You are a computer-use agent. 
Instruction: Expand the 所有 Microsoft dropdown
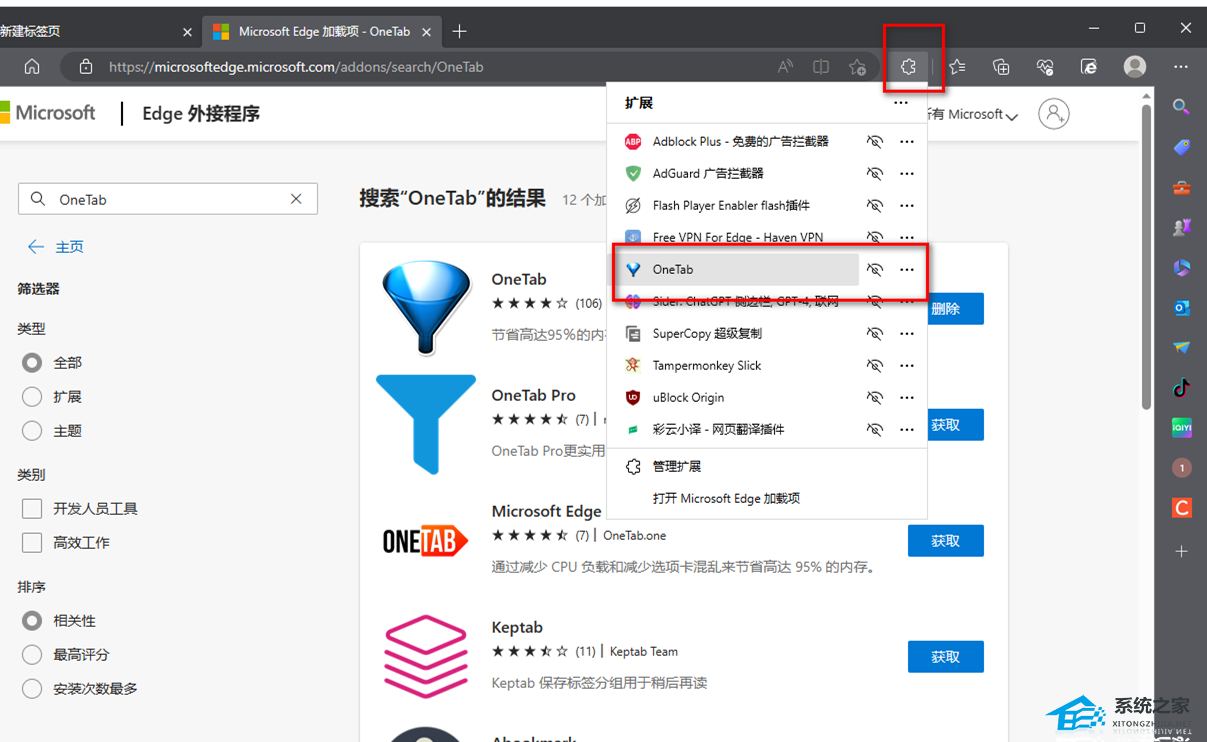pos(971,115)
